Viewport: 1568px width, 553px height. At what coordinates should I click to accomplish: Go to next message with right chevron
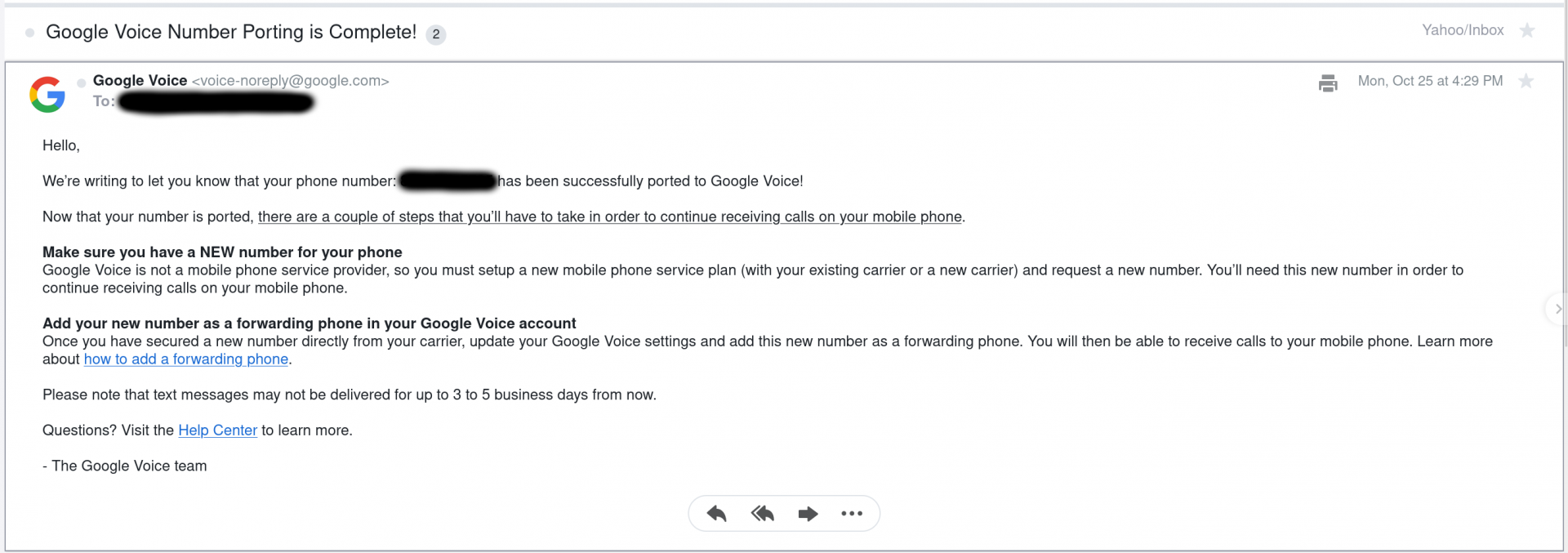pyautogui.click(x=1557, y=309)
